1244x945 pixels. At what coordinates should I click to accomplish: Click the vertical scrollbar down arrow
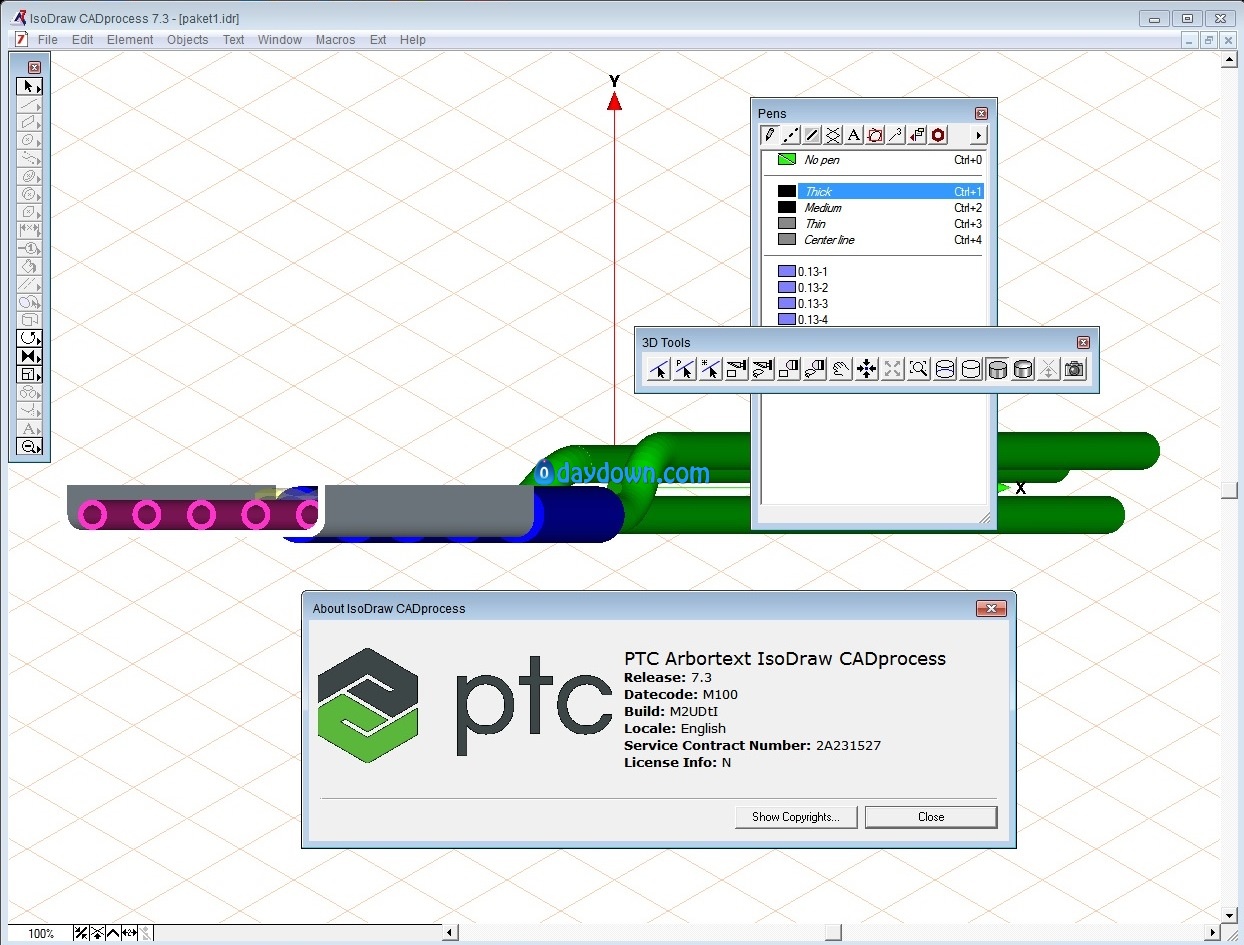1230,914
